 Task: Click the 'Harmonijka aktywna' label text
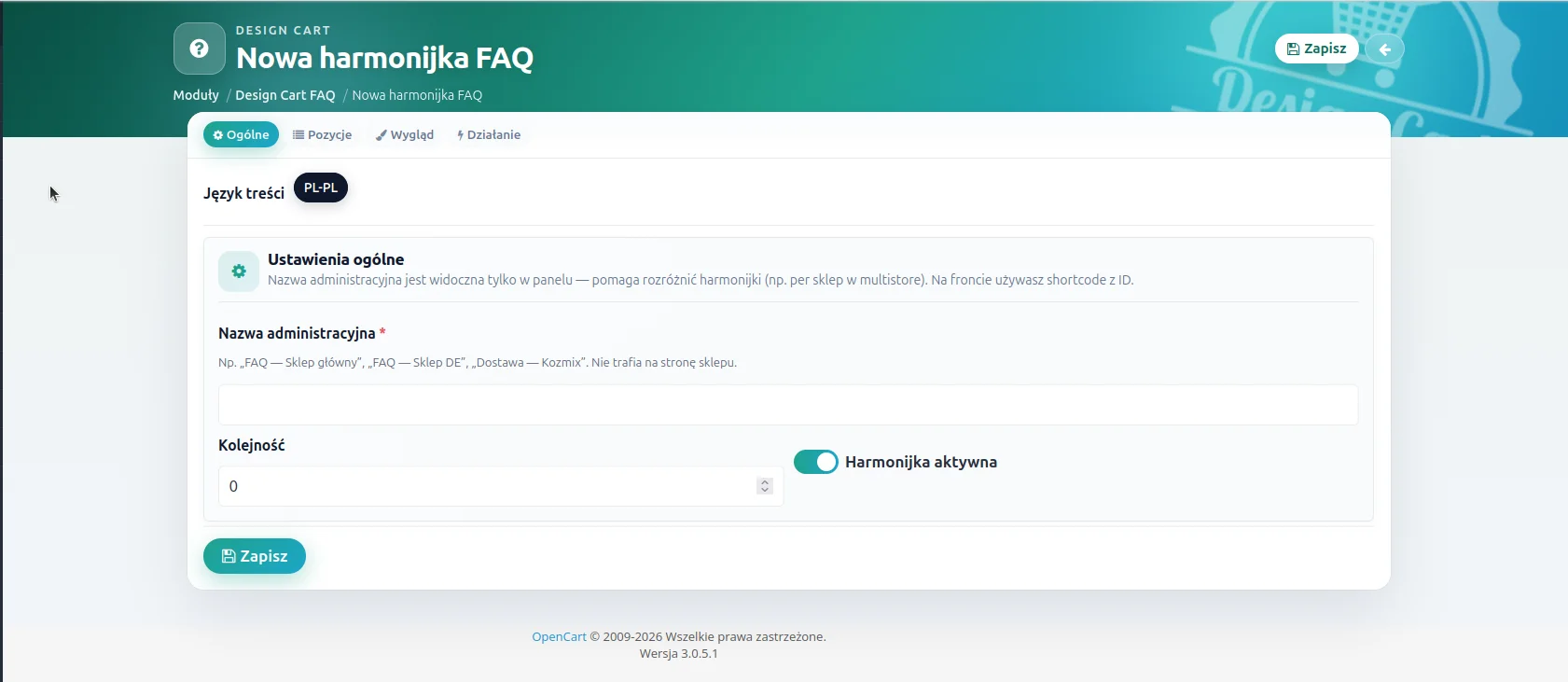[922, 462]
